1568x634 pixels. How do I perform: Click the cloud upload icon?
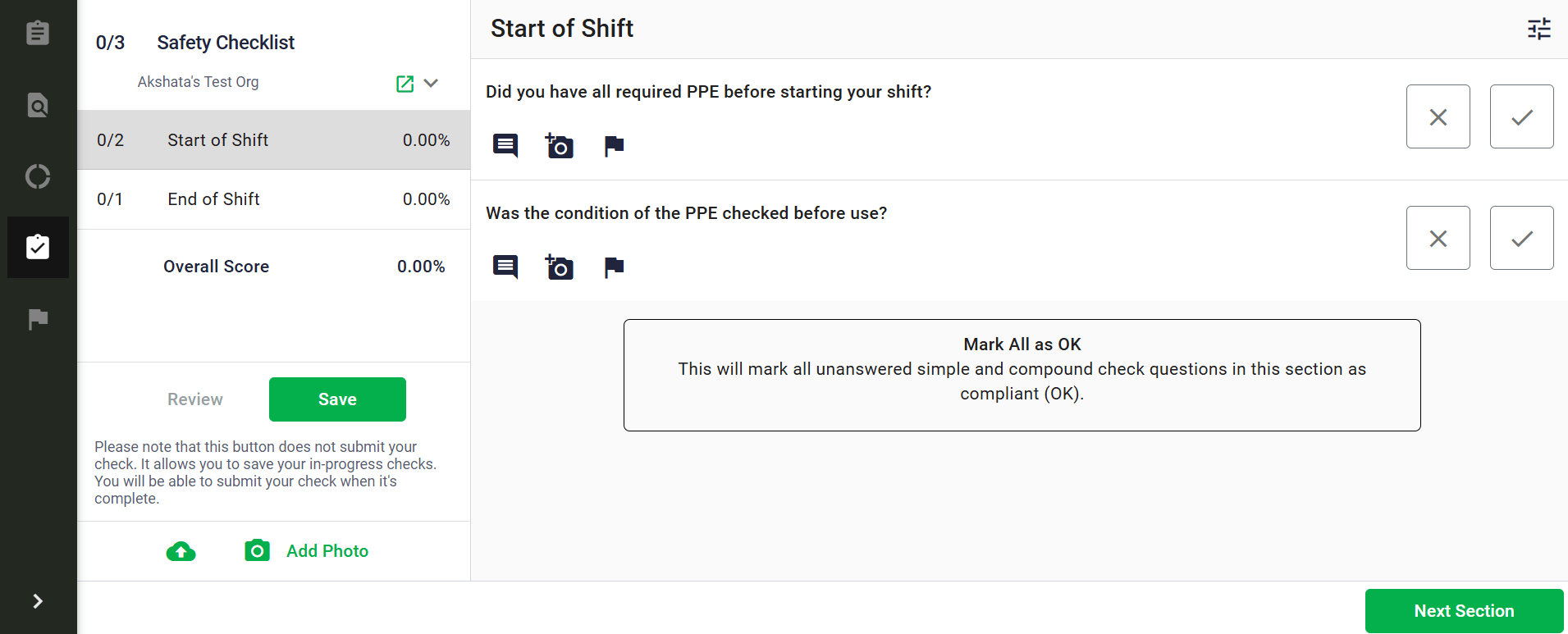[x=181, y=551]
